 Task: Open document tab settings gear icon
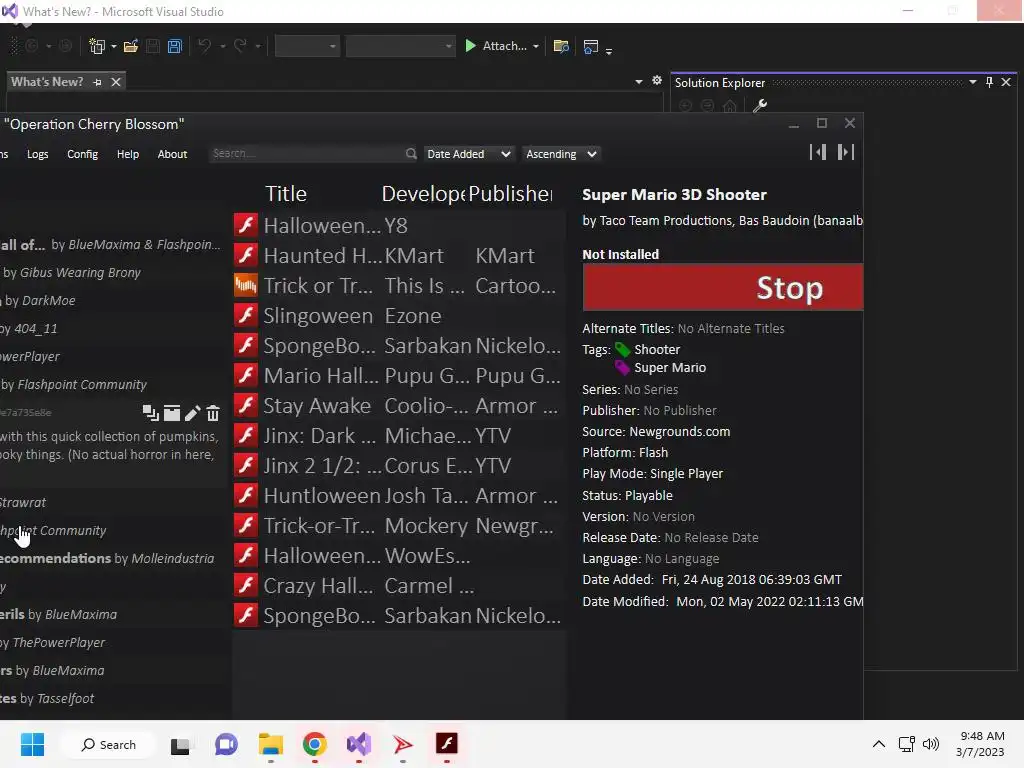[657, 80]
